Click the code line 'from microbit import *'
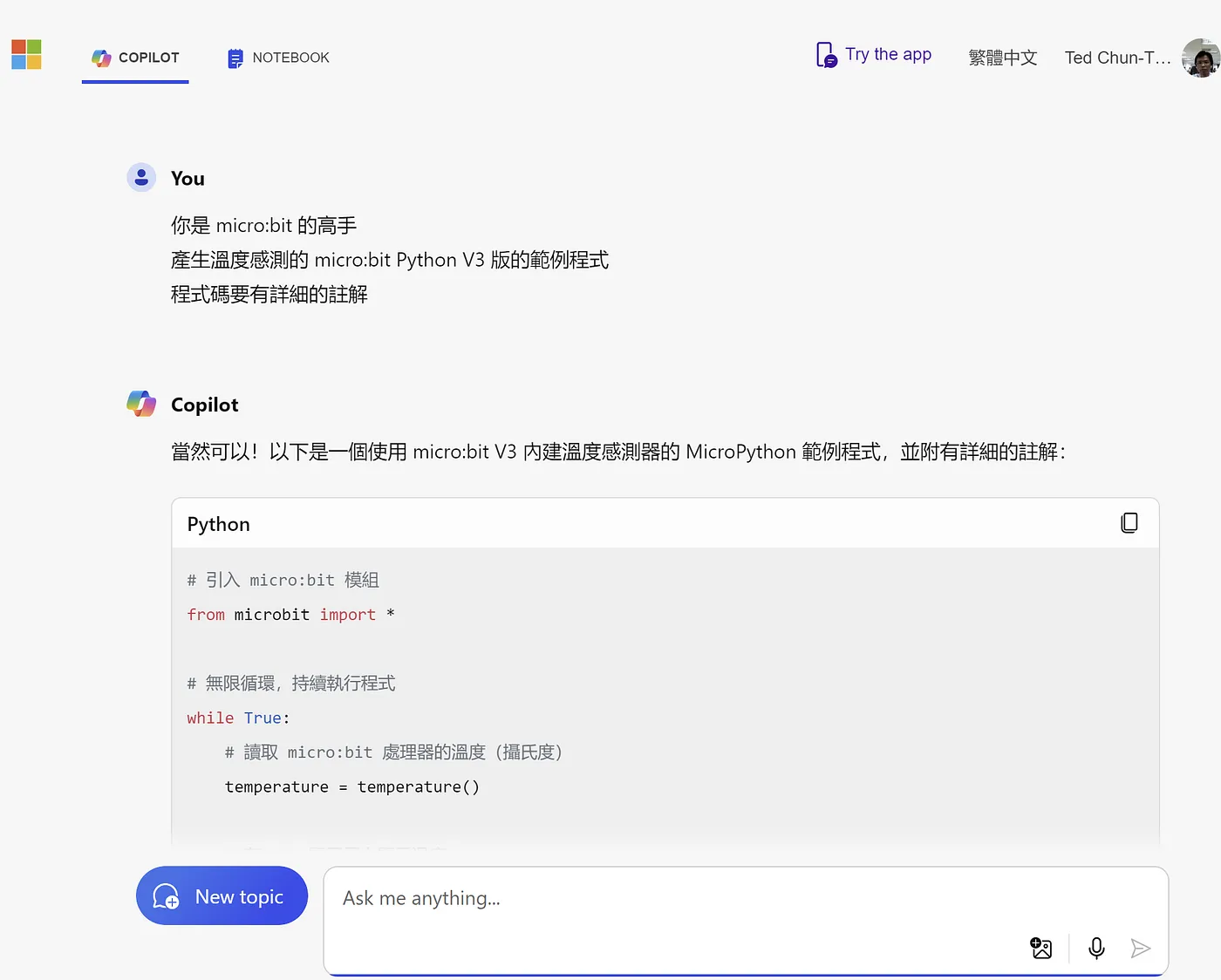The height and width of the screenshot is (980, 1221). coord(290,615)
